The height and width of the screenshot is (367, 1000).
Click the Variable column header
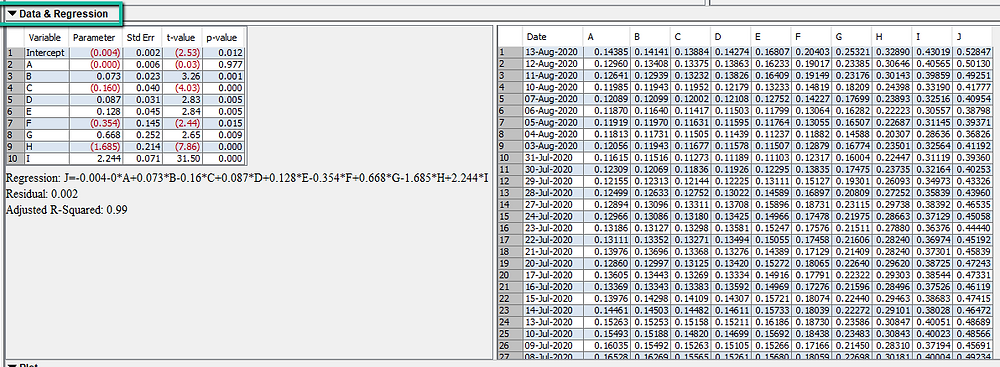click(x=45, y=38)
